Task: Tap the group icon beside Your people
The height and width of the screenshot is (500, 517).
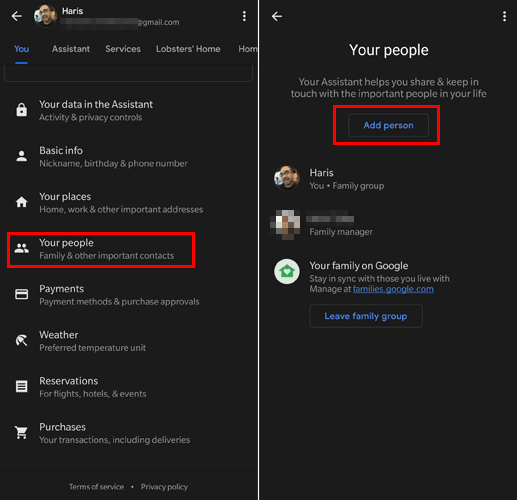Action: coord(22,248)
